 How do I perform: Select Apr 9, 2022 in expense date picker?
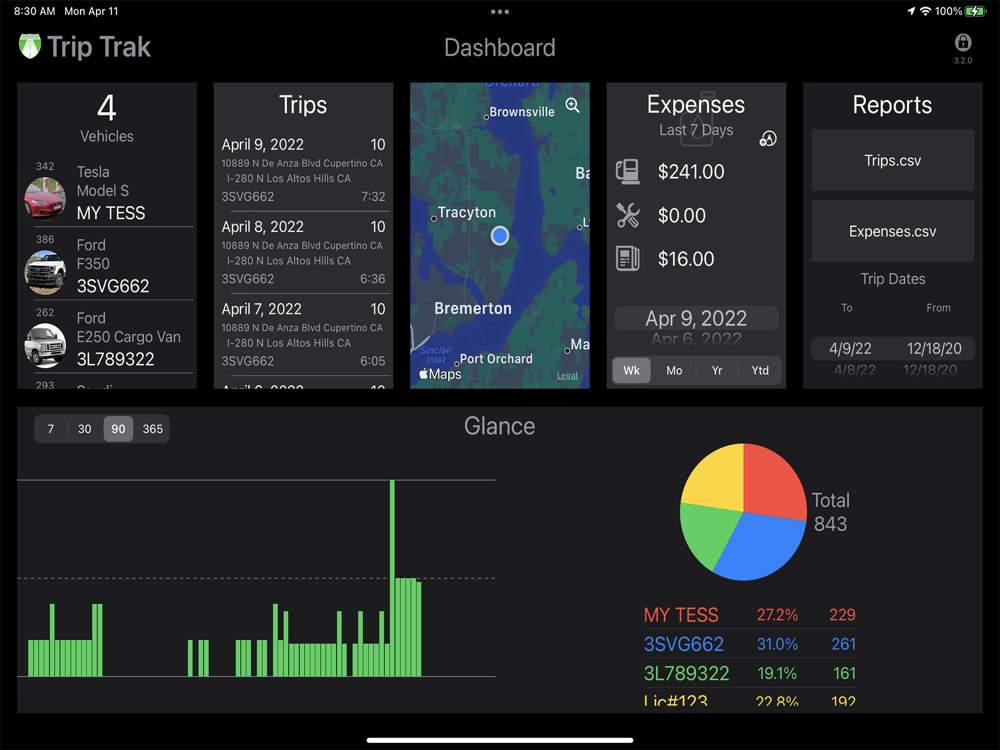tap(696, 318)
